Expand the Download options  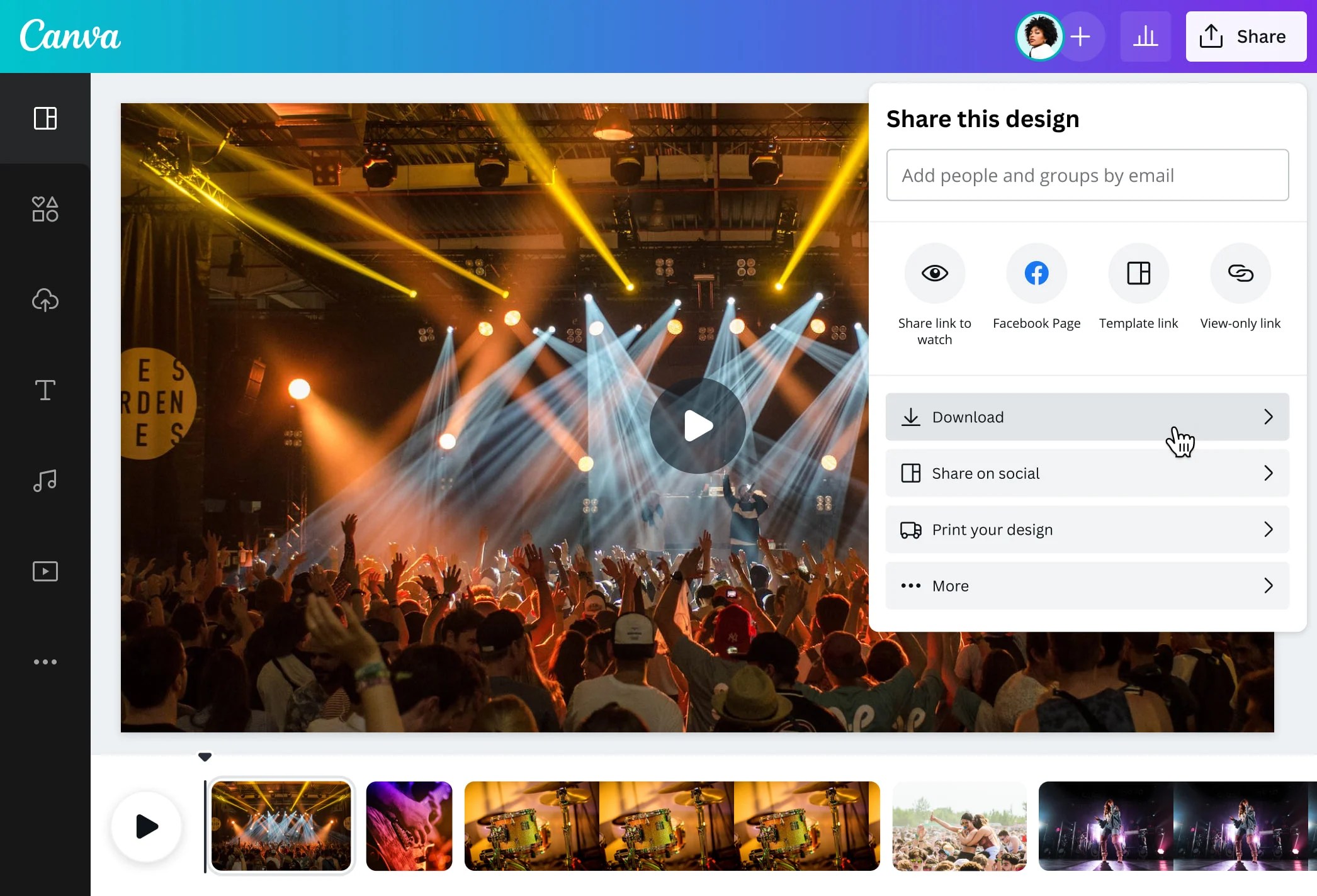pyautogui.click(x=1087, y=417)
